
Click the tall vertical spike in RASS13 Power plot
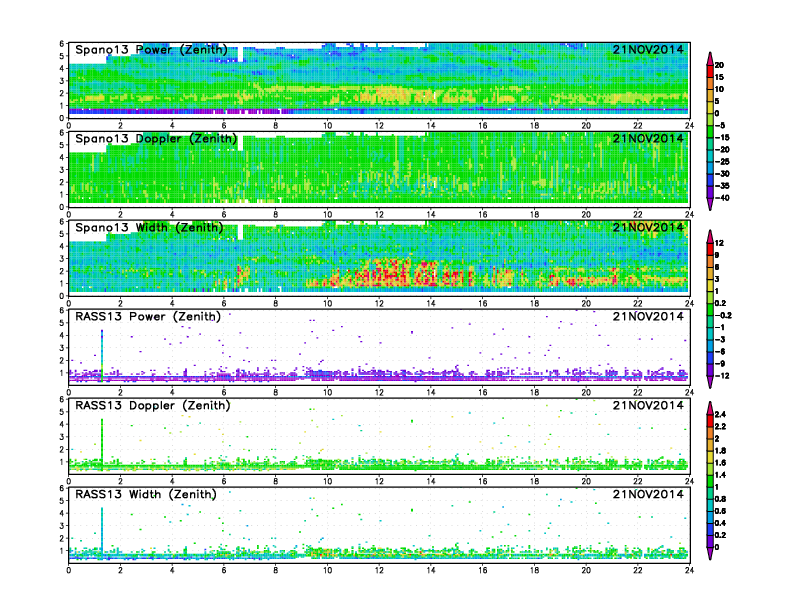(x=102, y=356)
